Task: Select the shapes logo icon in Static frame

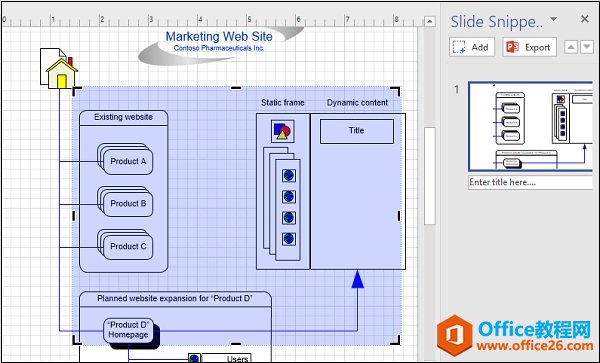Action: (282, 131)
